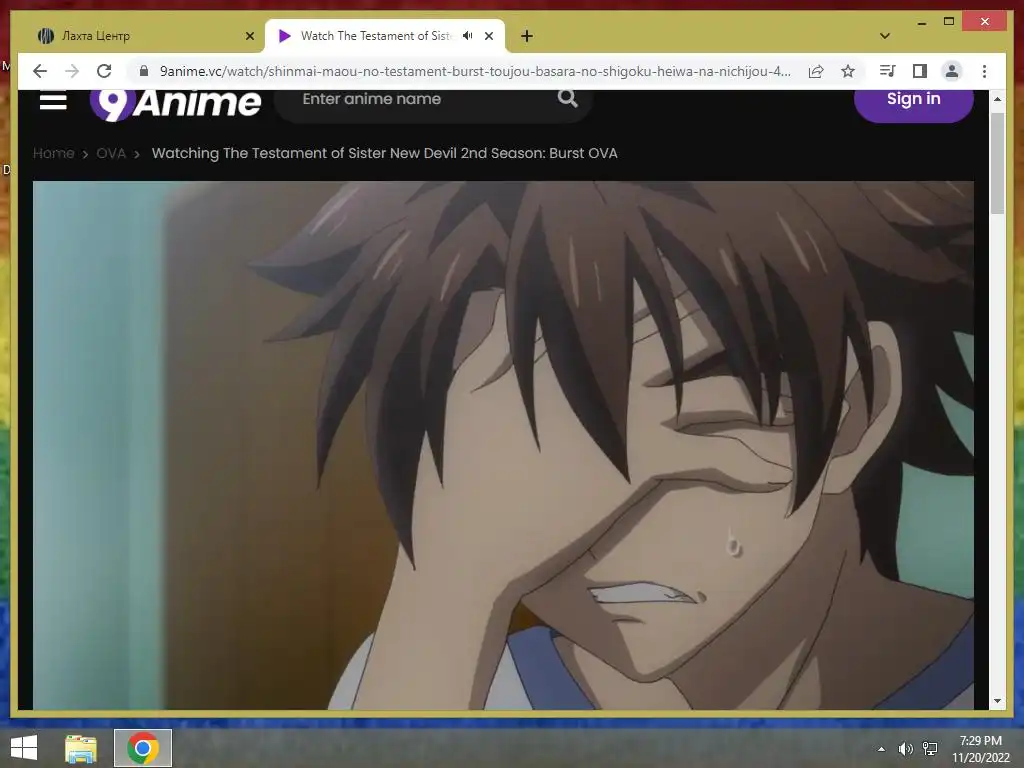Open File Explorer from taskbar

tap(81, 748)
